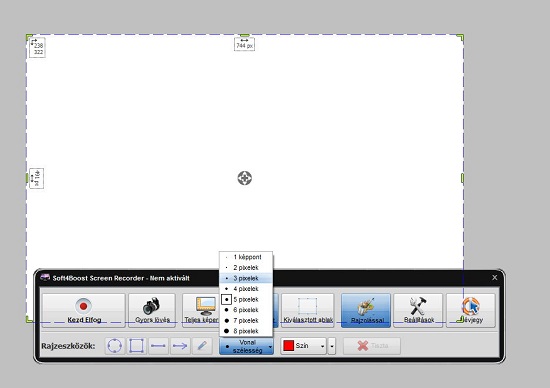Choose 4 pixelek line width
Viewport: 550px width, 388px height.
246,289
